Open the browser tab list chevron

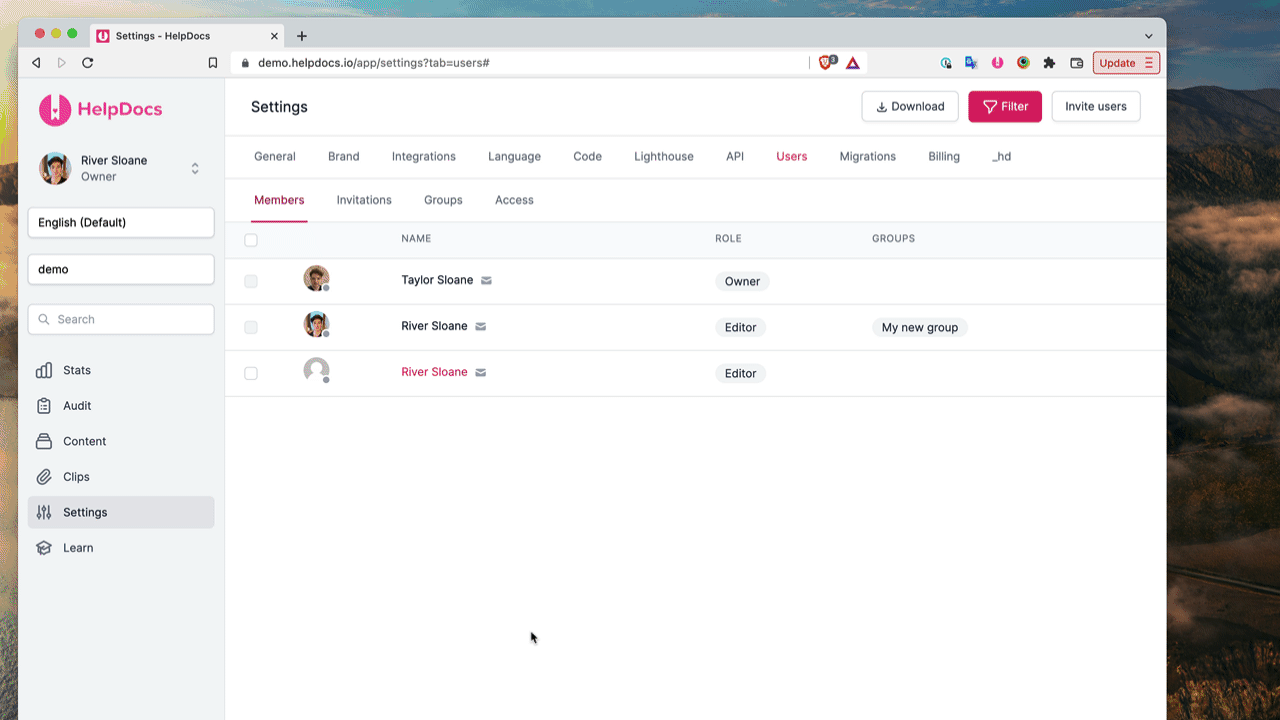click(x=1148, y=36)
